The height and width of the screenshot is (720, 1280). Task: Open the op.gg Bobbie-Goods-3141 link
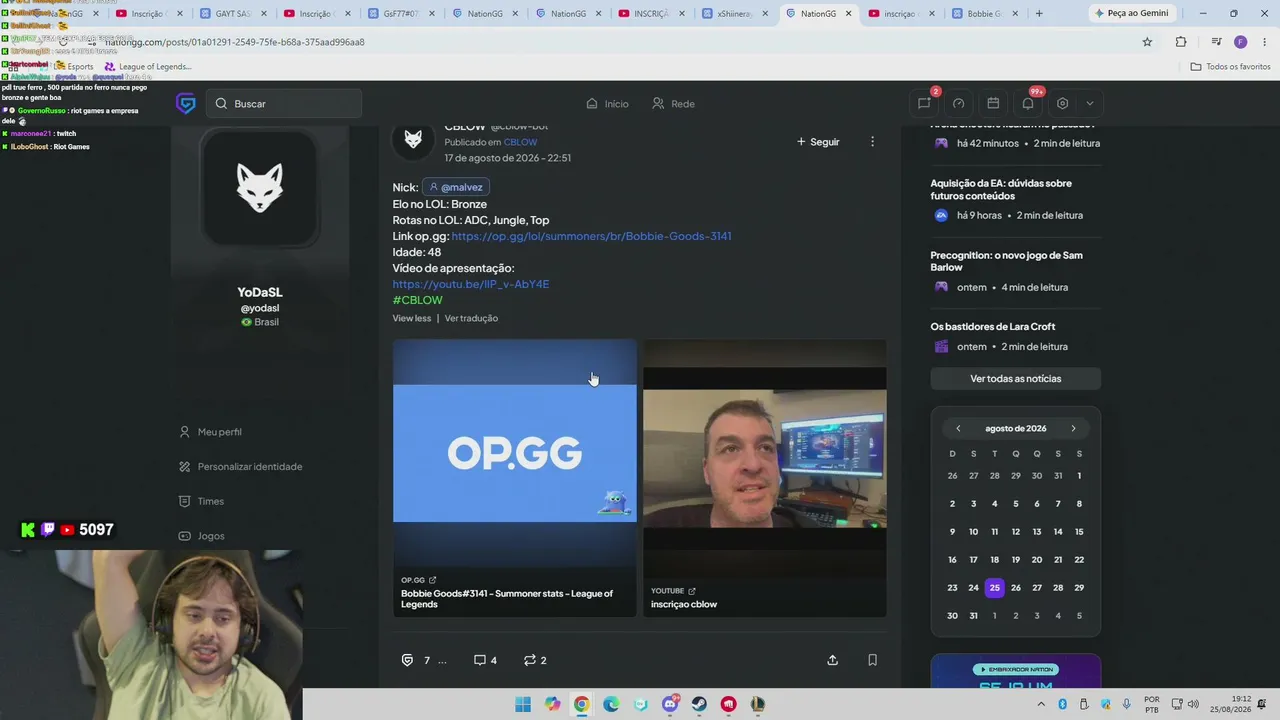pyautogui.click(x=591, y=236)
